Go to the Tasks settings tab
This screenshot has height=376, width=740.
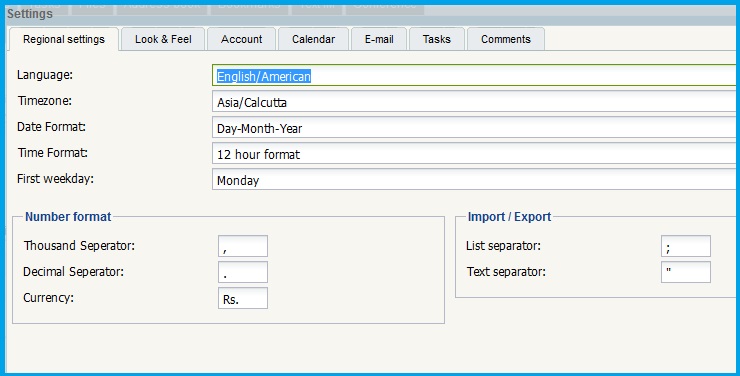pos(437,39)
